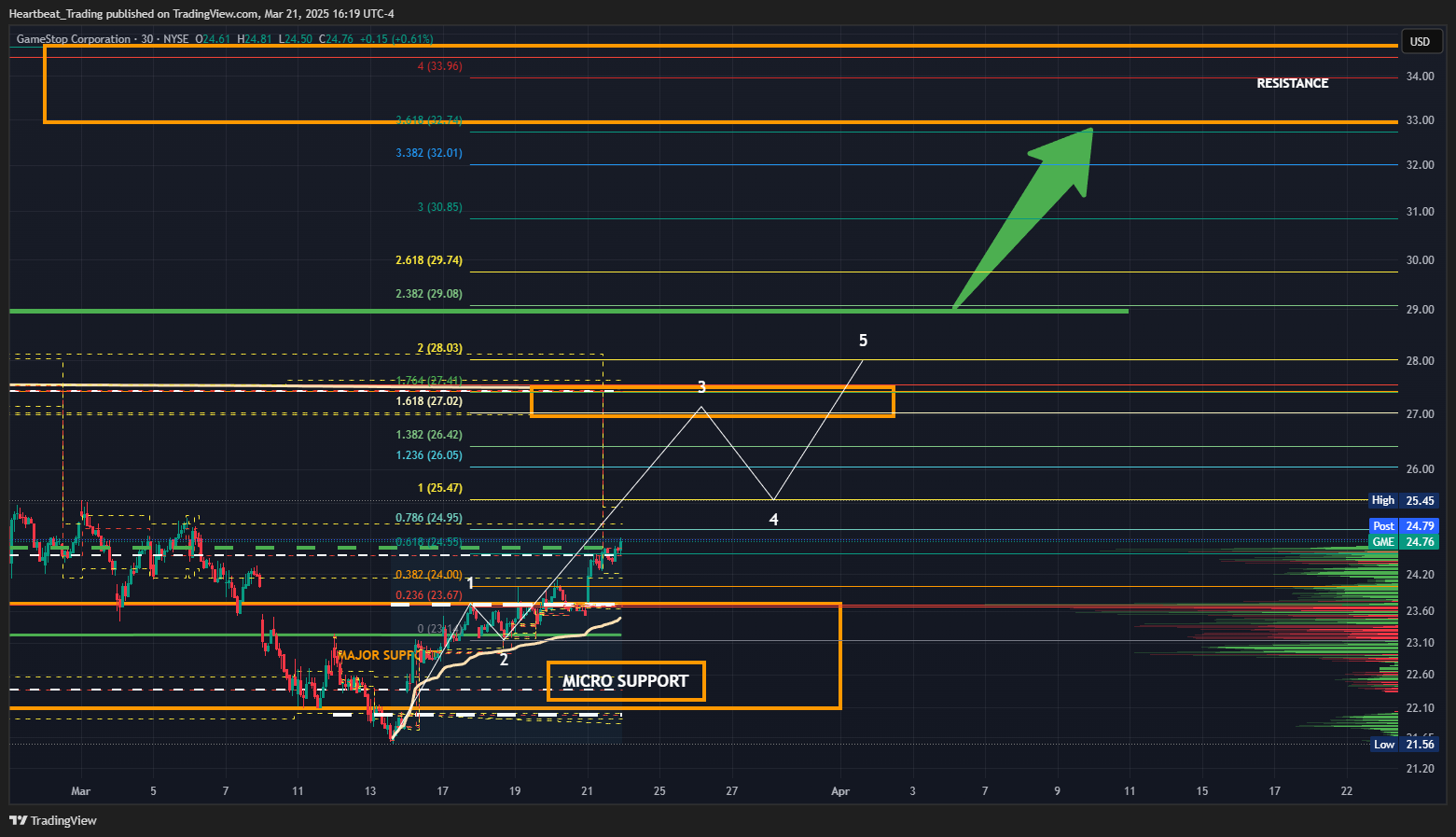The width and height of the screenshot is (1456, 837).
Task: Select the 1.618 (27.02) Fibonacci label
Action: coord(429,401)
